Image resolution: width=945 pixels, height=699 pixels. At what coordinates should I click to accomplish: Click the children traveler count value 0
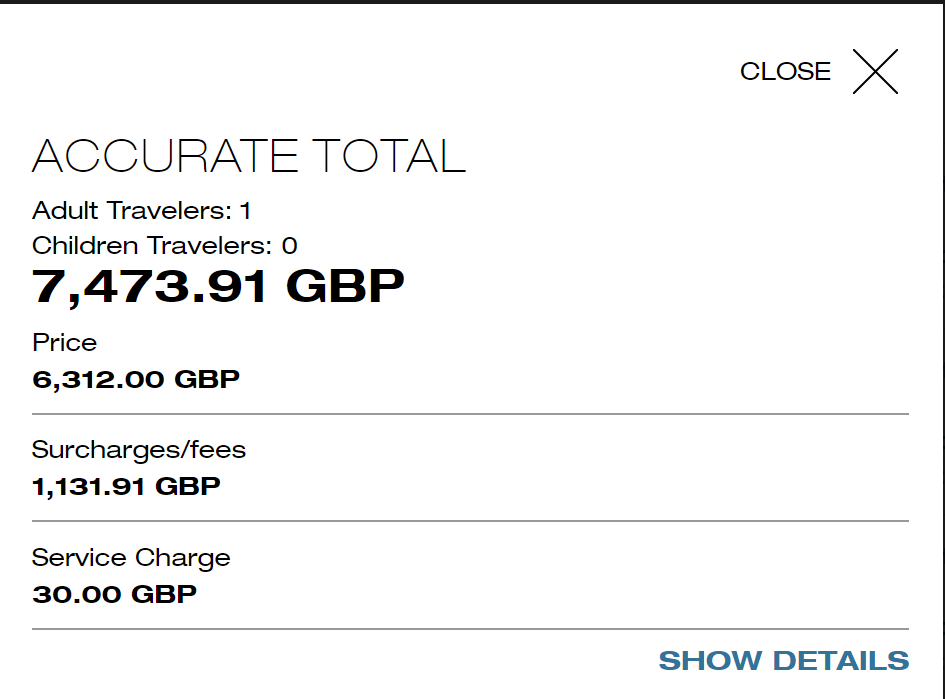(289, 246)
